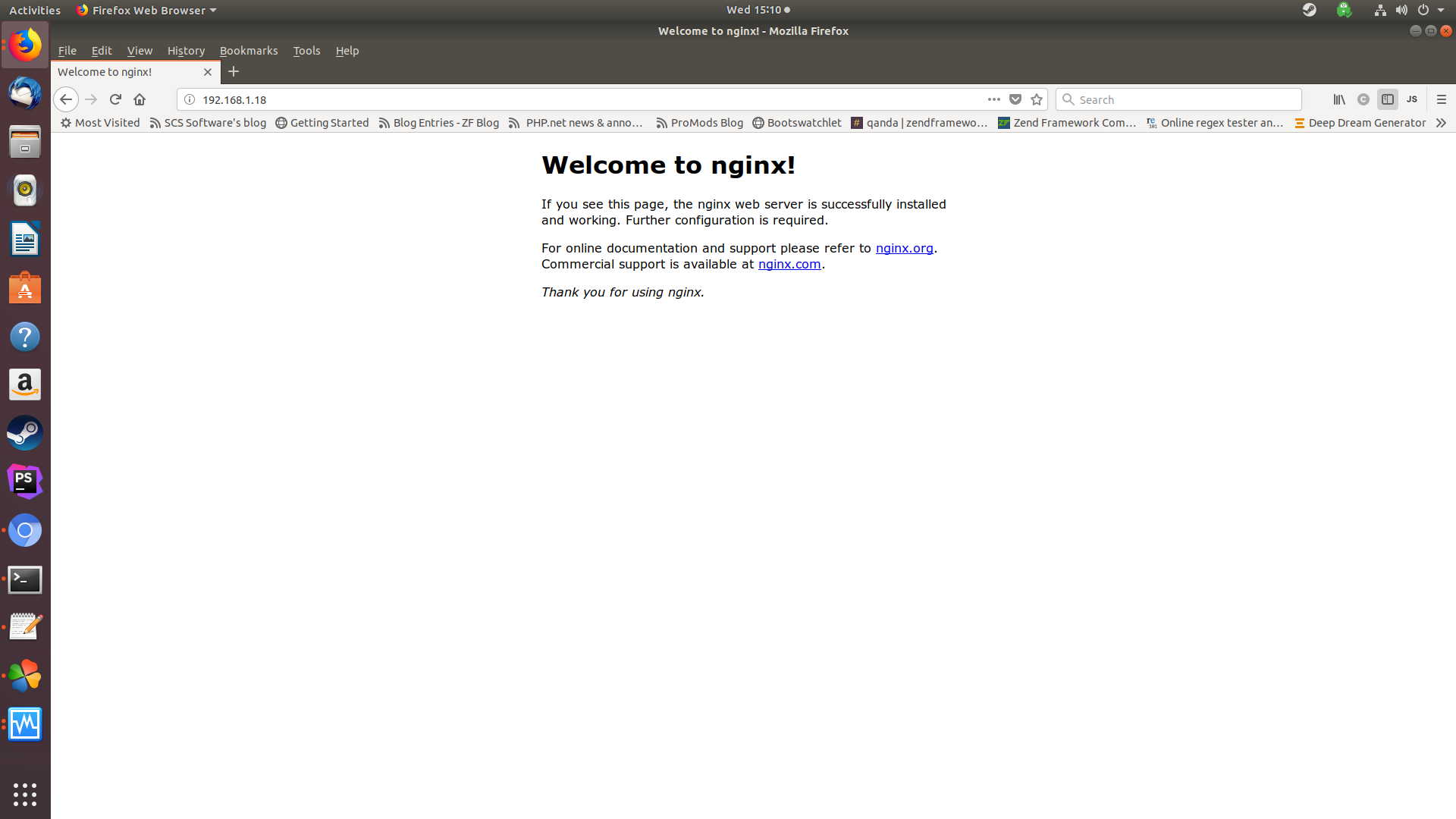
Task: Follow the nginx.com link
Action: pyautogui.click(x=789, y=264)
